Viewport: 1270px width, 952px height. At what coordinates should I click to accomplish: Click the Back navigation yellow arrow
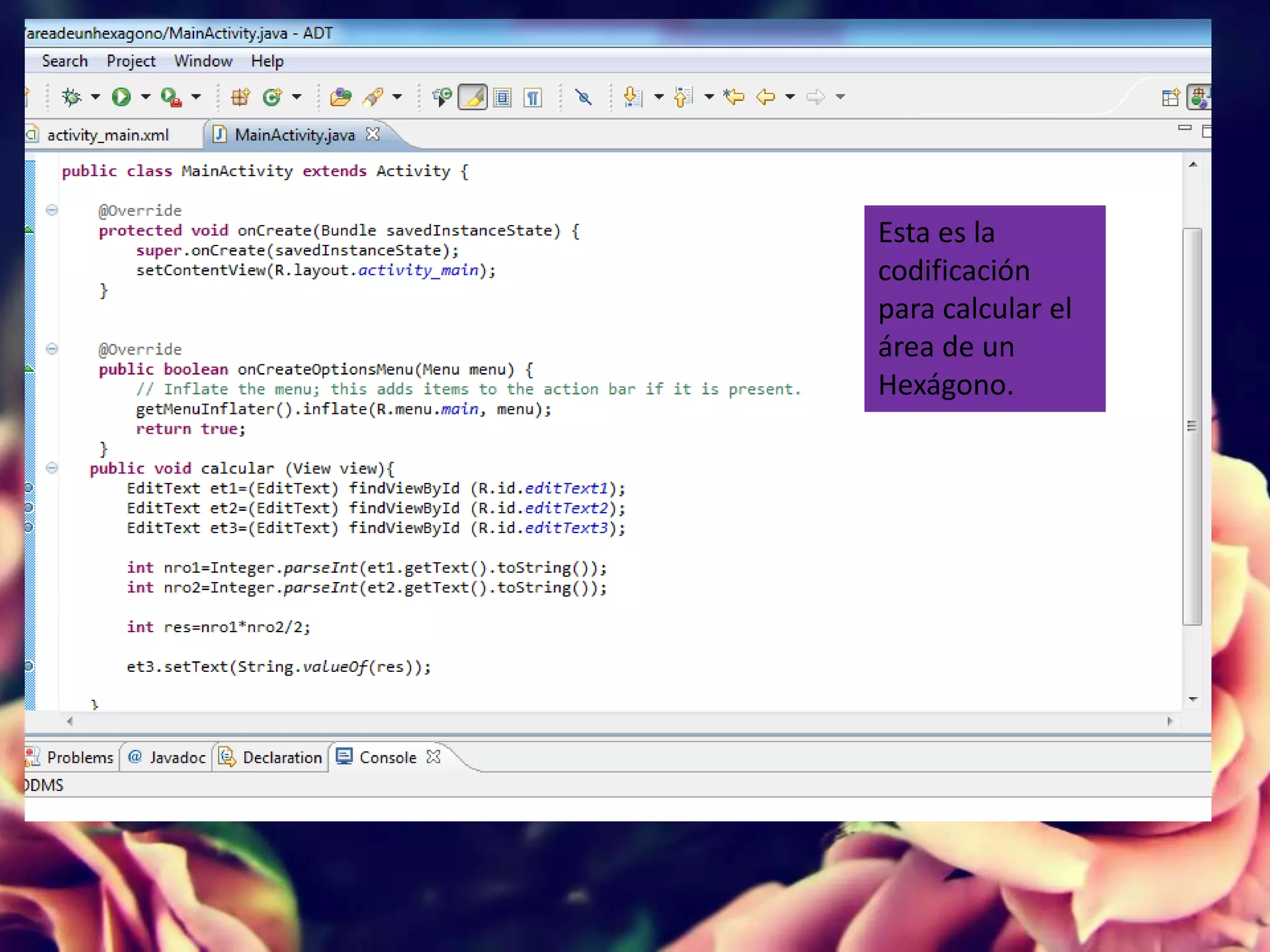tap(766, 97)
